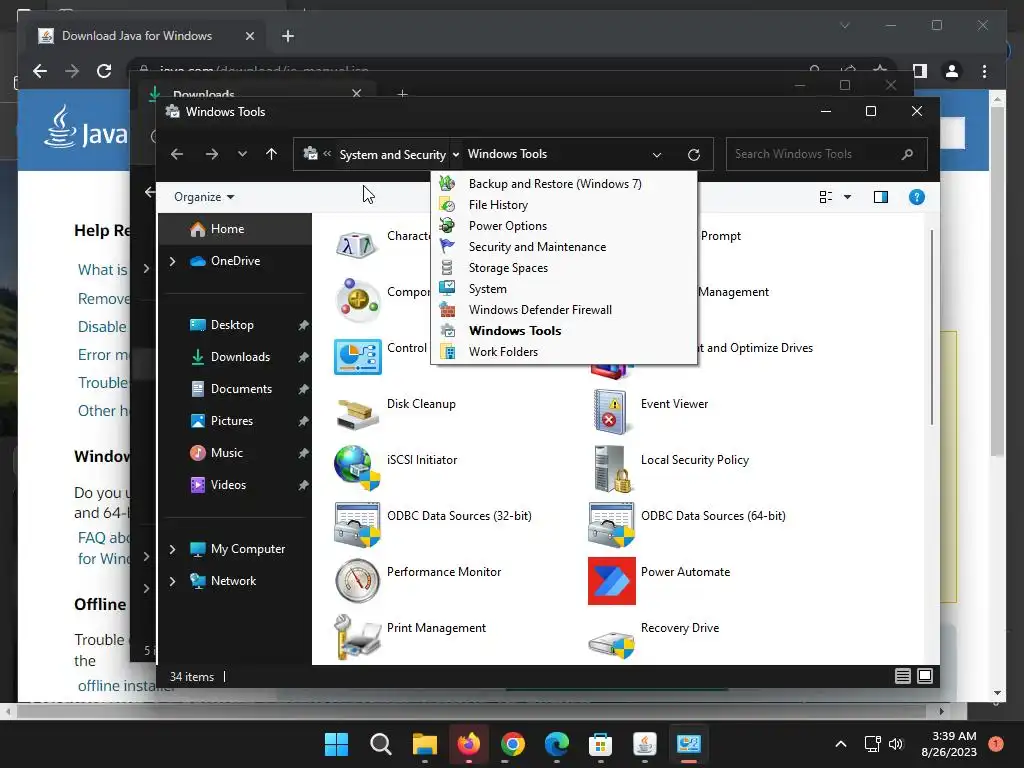The width and height of the screenshot is (1024, 768).
Task: Select Component Services icon
Action: (x=357, y=300)
